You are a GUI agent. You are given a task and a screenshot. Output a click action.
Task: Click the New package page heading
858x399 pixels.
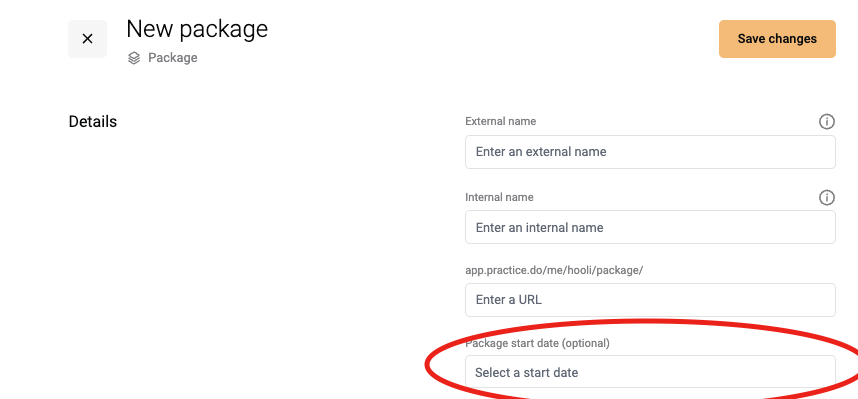[x=197, y=29]
